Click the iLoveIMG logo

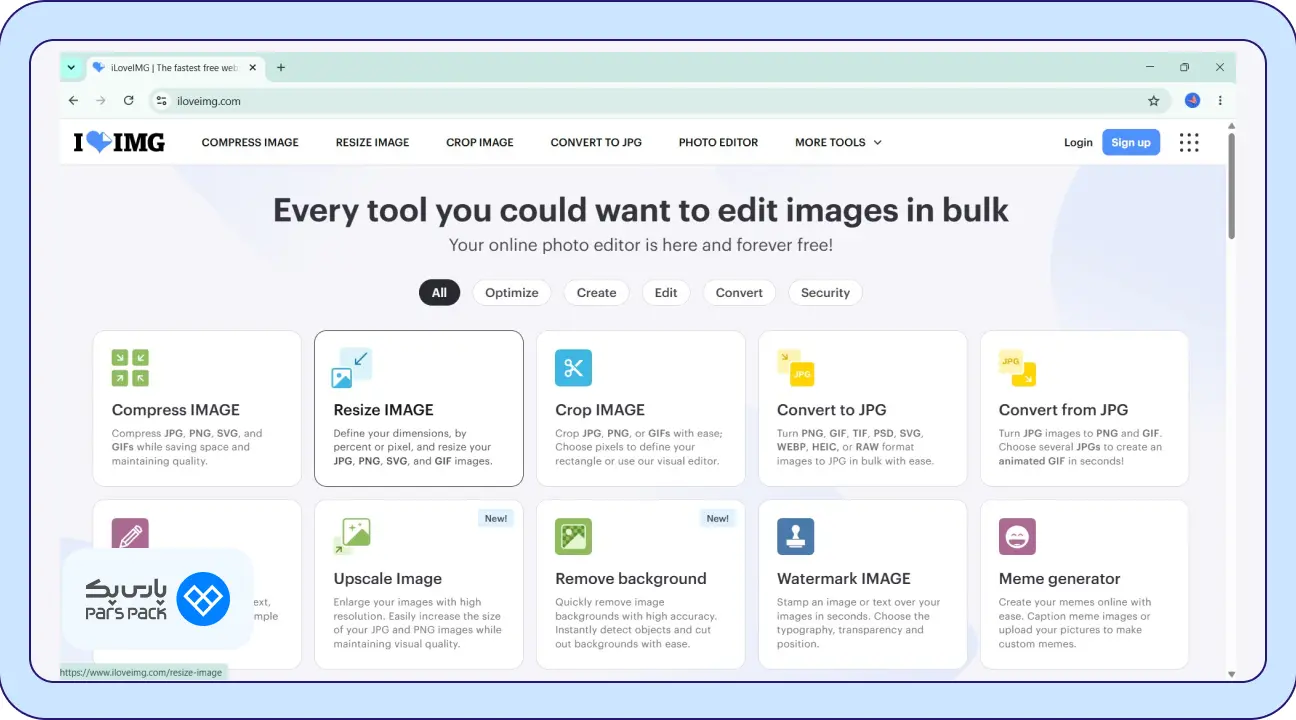coord(119,142)
